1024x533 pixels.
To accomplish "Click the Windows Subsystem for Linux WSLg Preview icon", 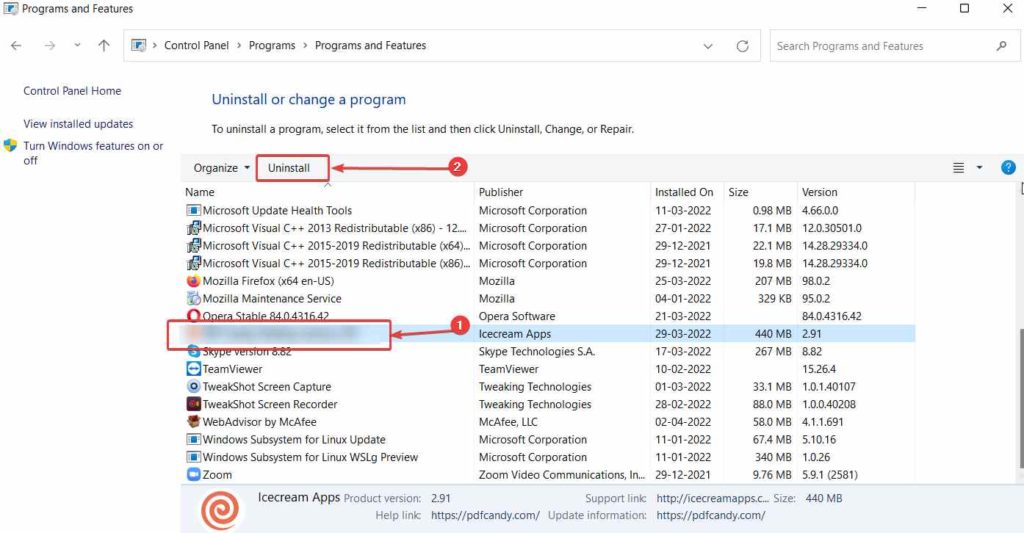I will click(193, 457).
